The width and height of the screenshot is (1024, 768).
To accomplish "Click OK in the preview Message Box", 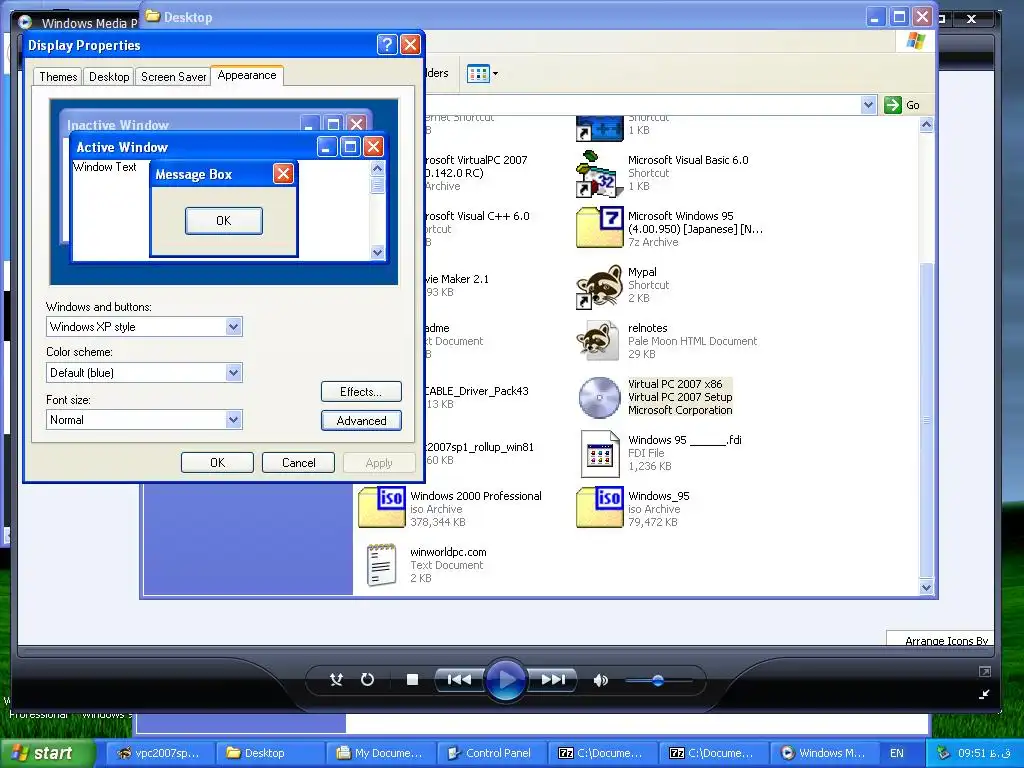I will 223,221.
